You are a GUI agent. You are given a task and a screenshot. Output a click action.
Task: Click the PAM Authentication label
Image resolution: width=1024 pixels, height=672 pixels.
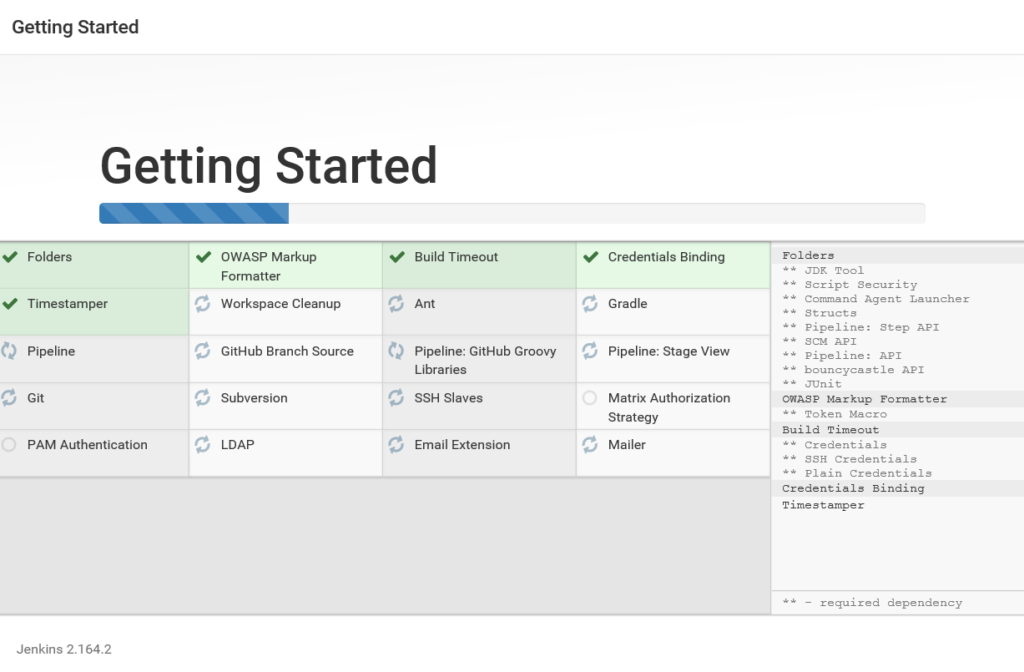(x=88, y=445)
